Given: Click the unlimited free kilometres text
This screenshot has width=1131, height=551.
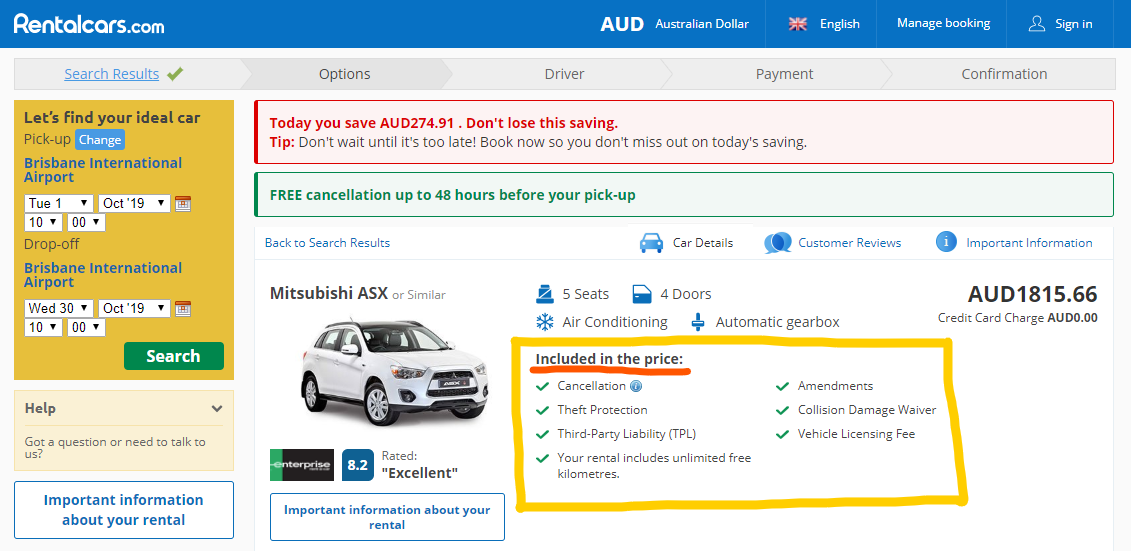Looking at the screenshot, I should tap(654, 466).
